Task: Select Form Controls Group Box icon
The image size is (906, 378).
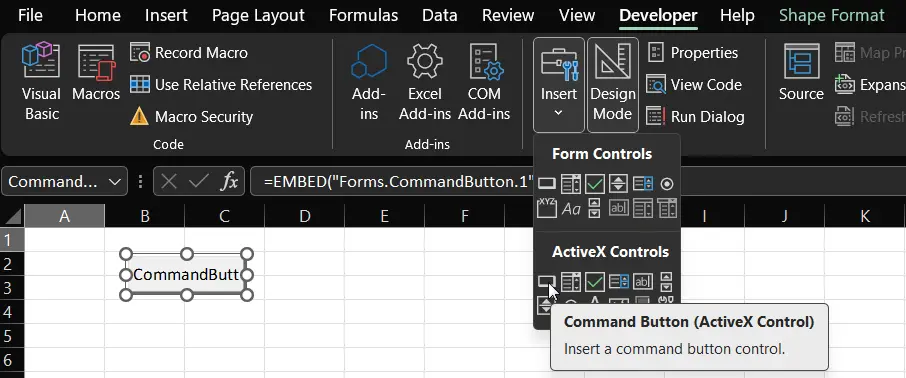Action: 547,208
